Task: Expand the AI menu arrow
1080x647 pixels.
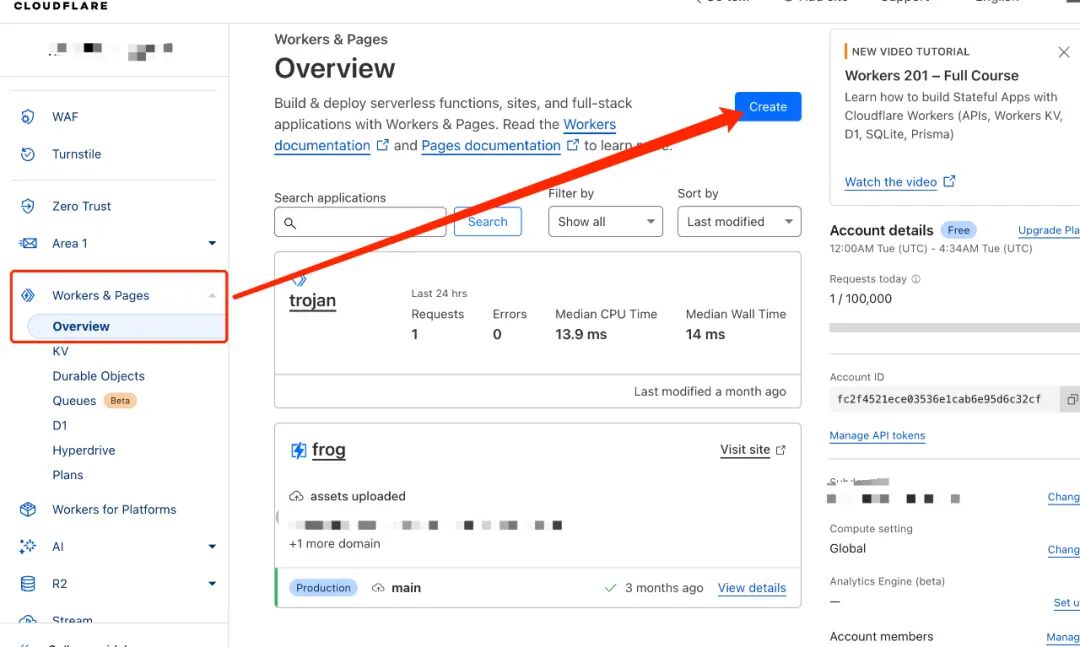Action: point(212,546)
